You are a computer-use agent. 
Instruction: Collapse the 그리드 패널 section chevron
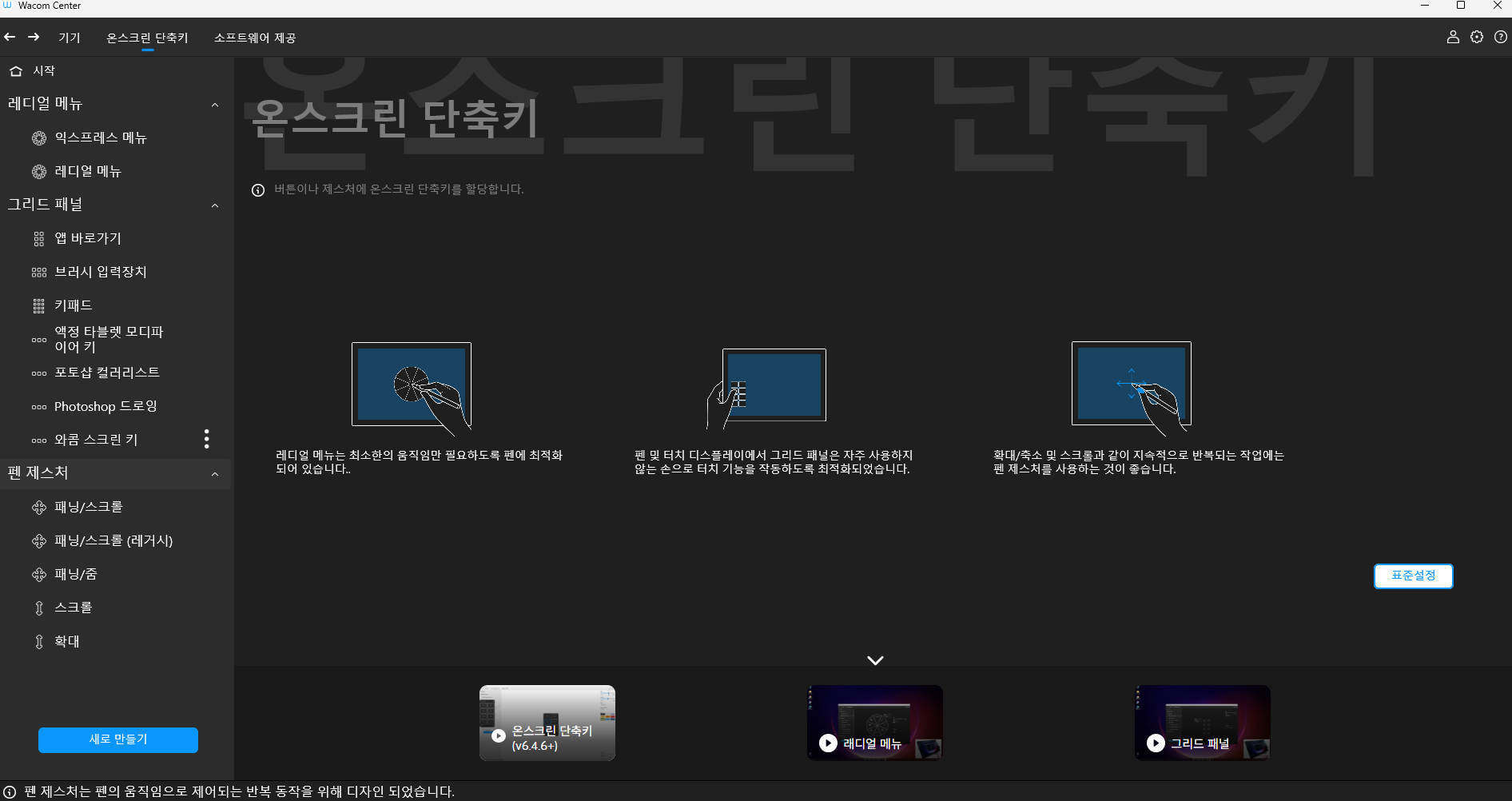tap(215, 205)
